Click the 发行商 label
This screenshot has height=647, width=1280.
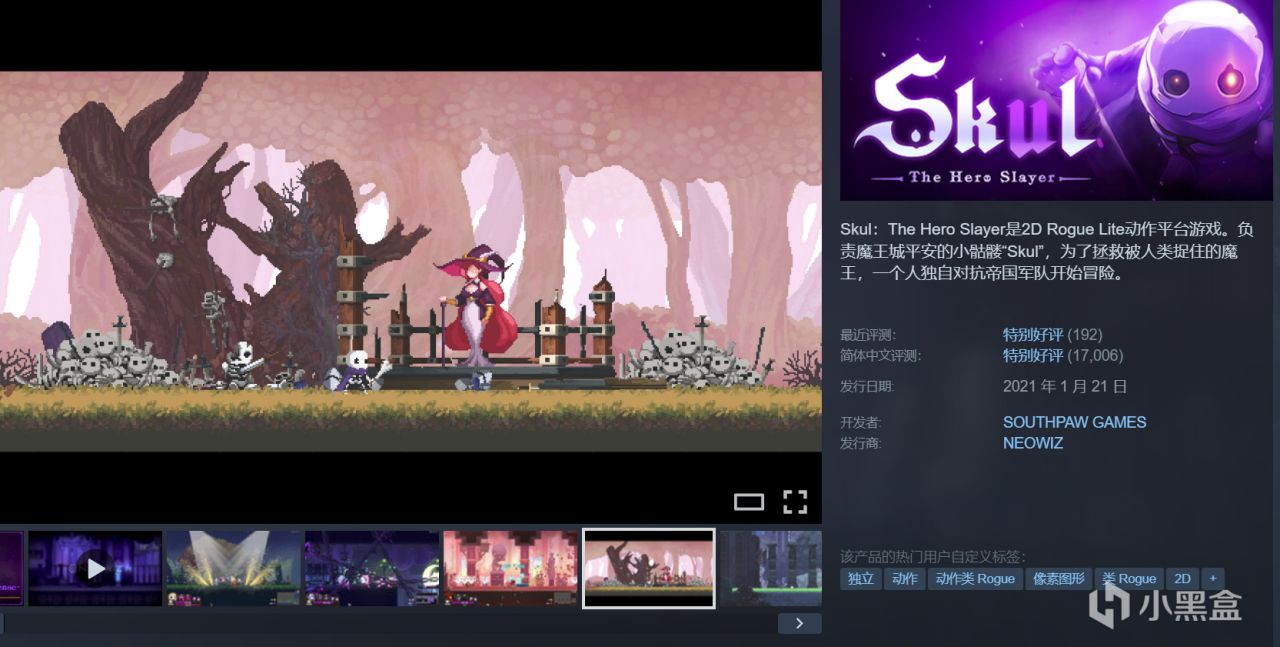[x=861, y=443]
